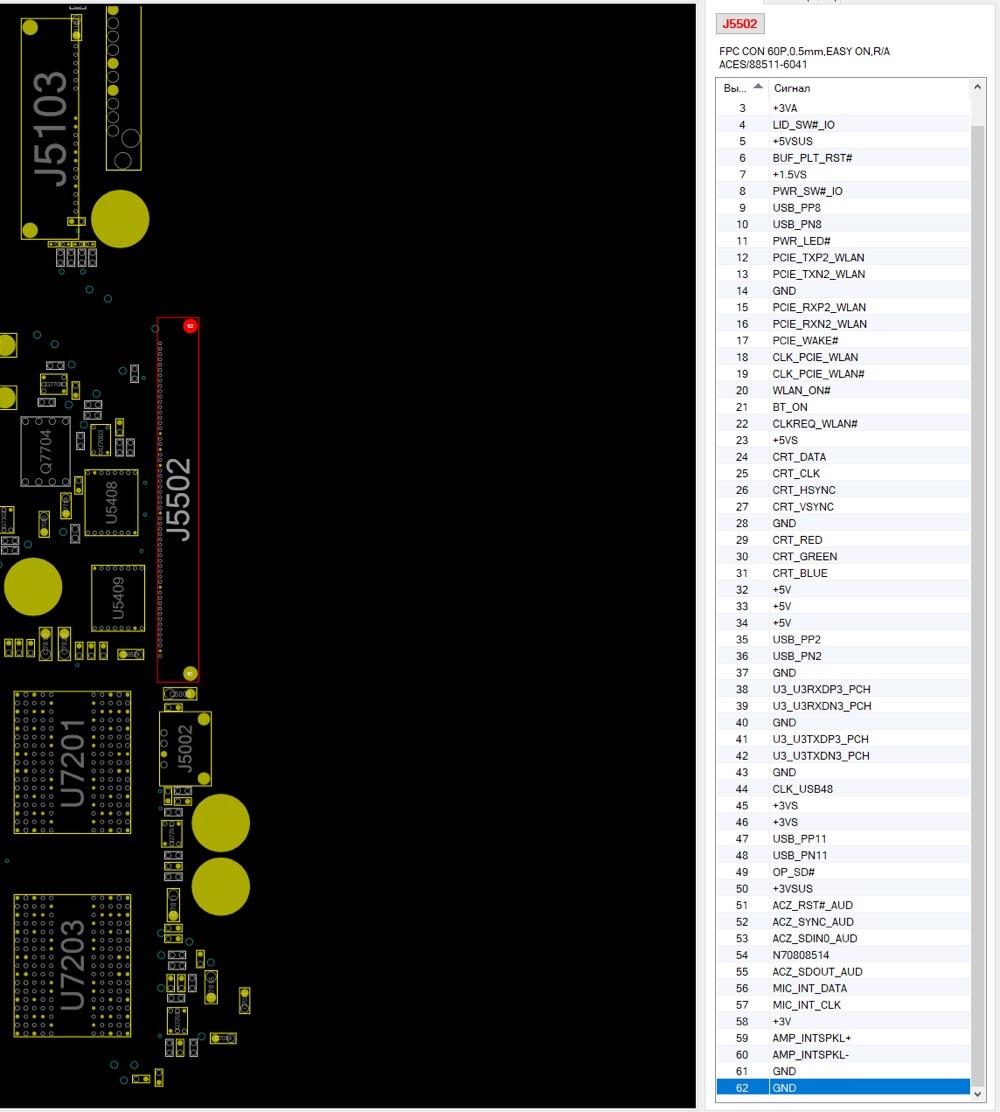Image resolution: width=1000 pixels, height=1112 pixels.
Task: Click the scrollbar down arrow in pin list
Action: [x=977, y=1094]
